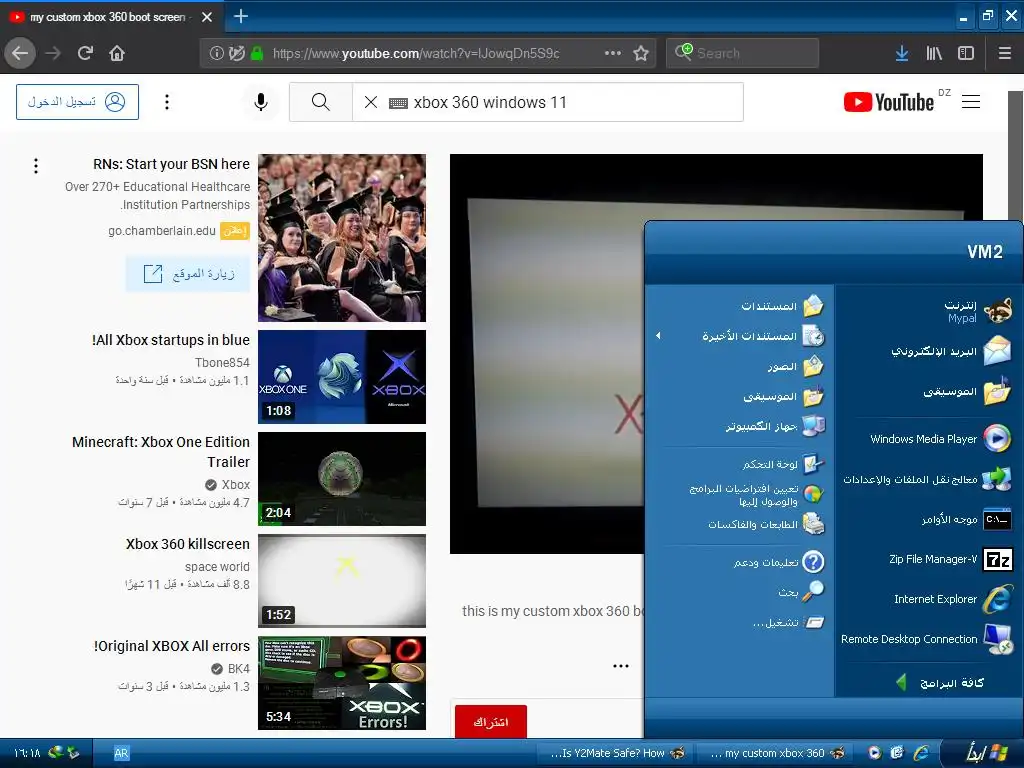This screenshot has width=1024, height=768.
Task: Toggle the sidebar view icon
Action: pyautogui.click(x=966, y=53)
